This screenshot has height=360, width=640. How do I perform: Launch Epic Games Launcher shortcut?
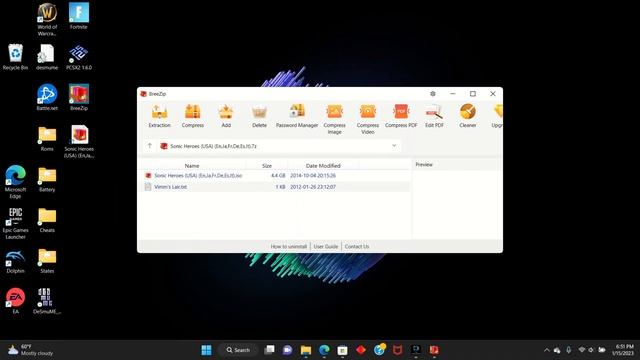pyautogui.click(x=15, y=223)
